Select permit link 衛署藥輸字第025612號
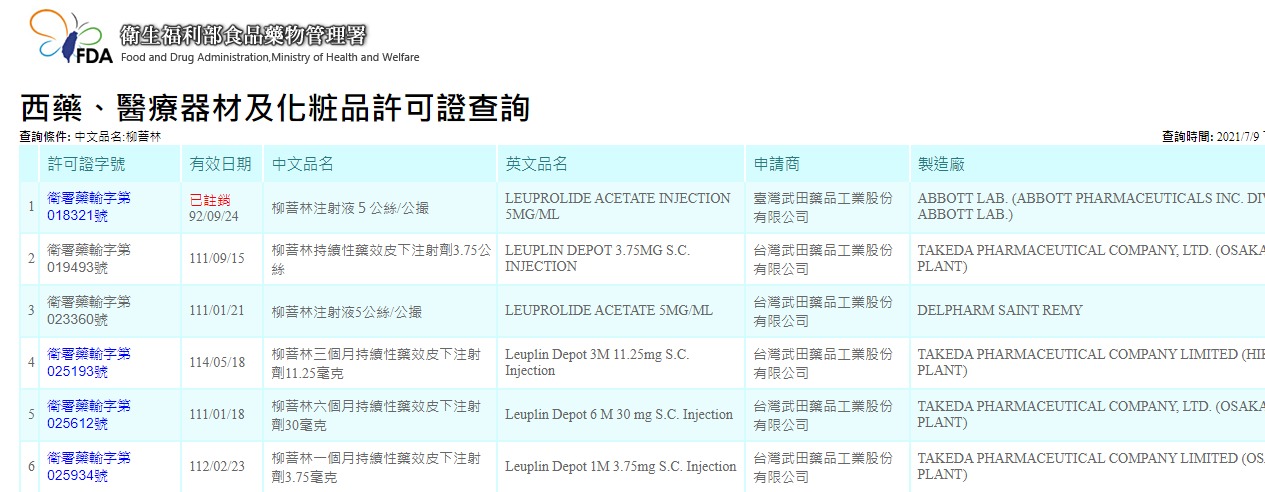This screenshot has width=1265, height=492. (x=88, y=415)
